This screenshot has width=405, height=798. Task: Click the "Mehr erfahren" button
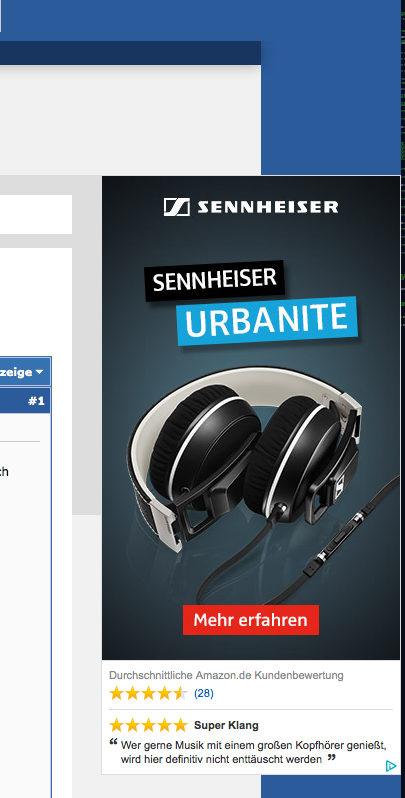(x=251, y=620)
